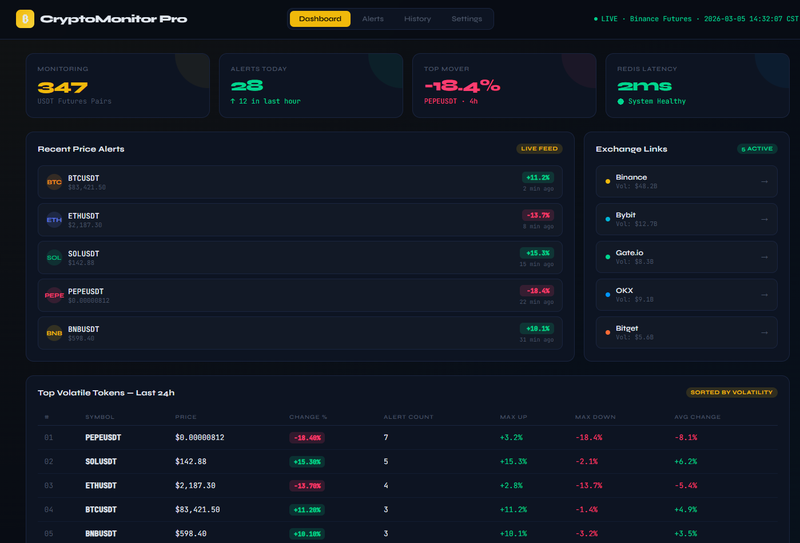
Task: Click the SOL coin icon in alerts
Action: (54, 257)
